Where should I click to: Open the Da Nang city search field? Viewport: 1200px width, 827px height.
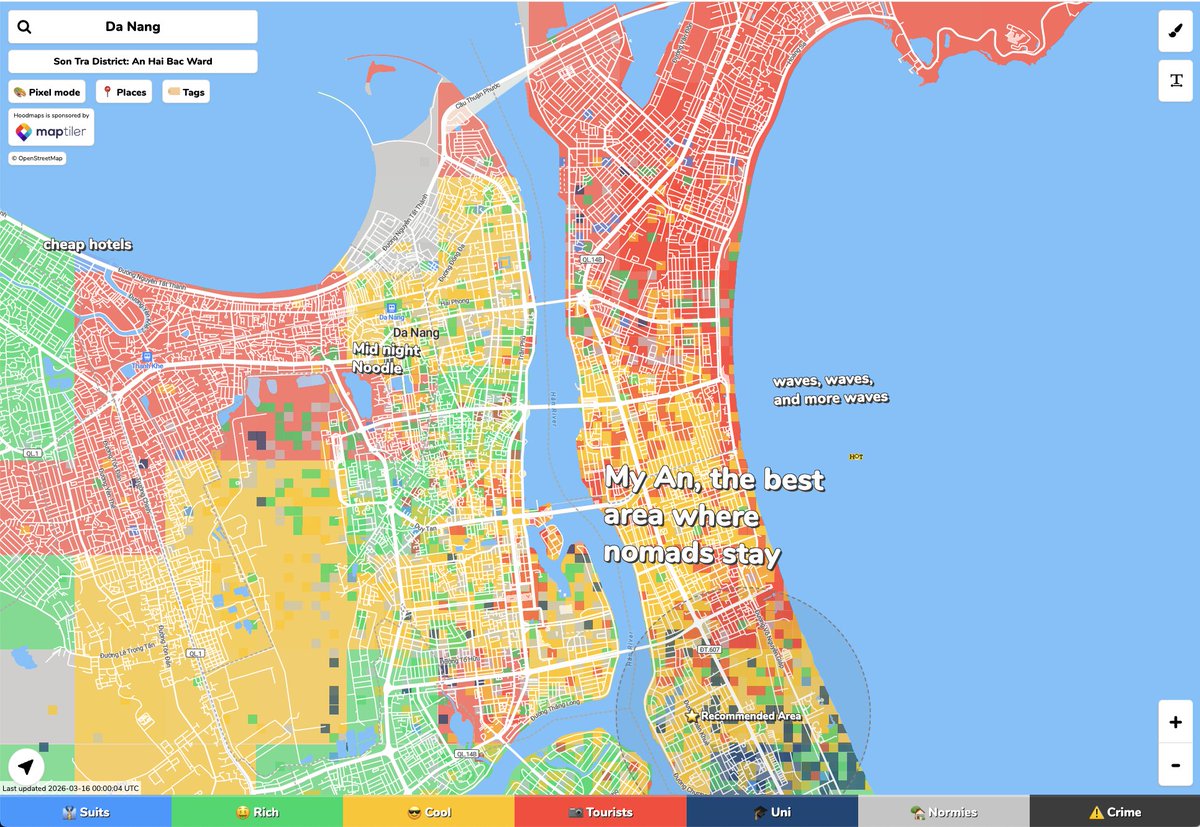click(133, 27)
